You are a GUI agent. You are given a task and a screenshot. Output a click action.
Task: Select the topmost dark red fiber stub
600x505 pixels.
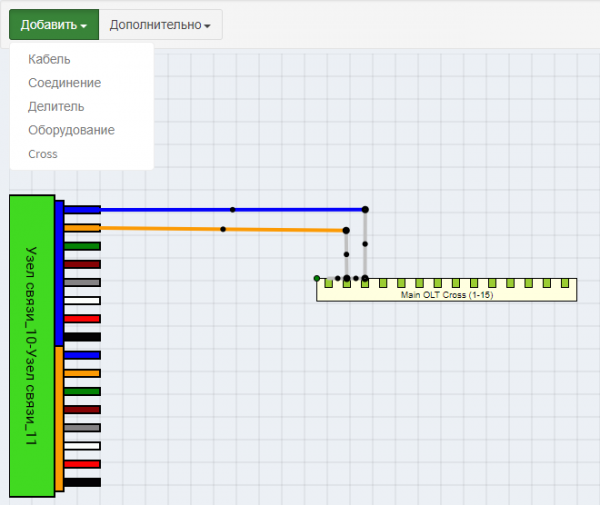(83, 264)
